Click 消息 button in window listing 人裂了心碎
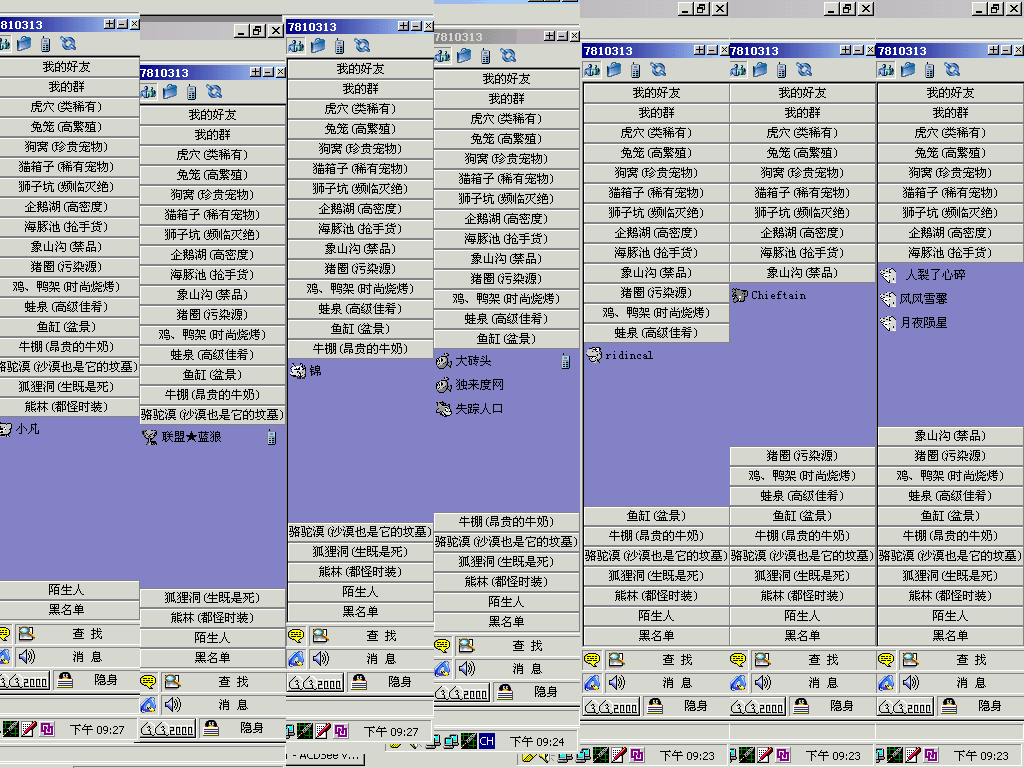 tap(970, 682)
